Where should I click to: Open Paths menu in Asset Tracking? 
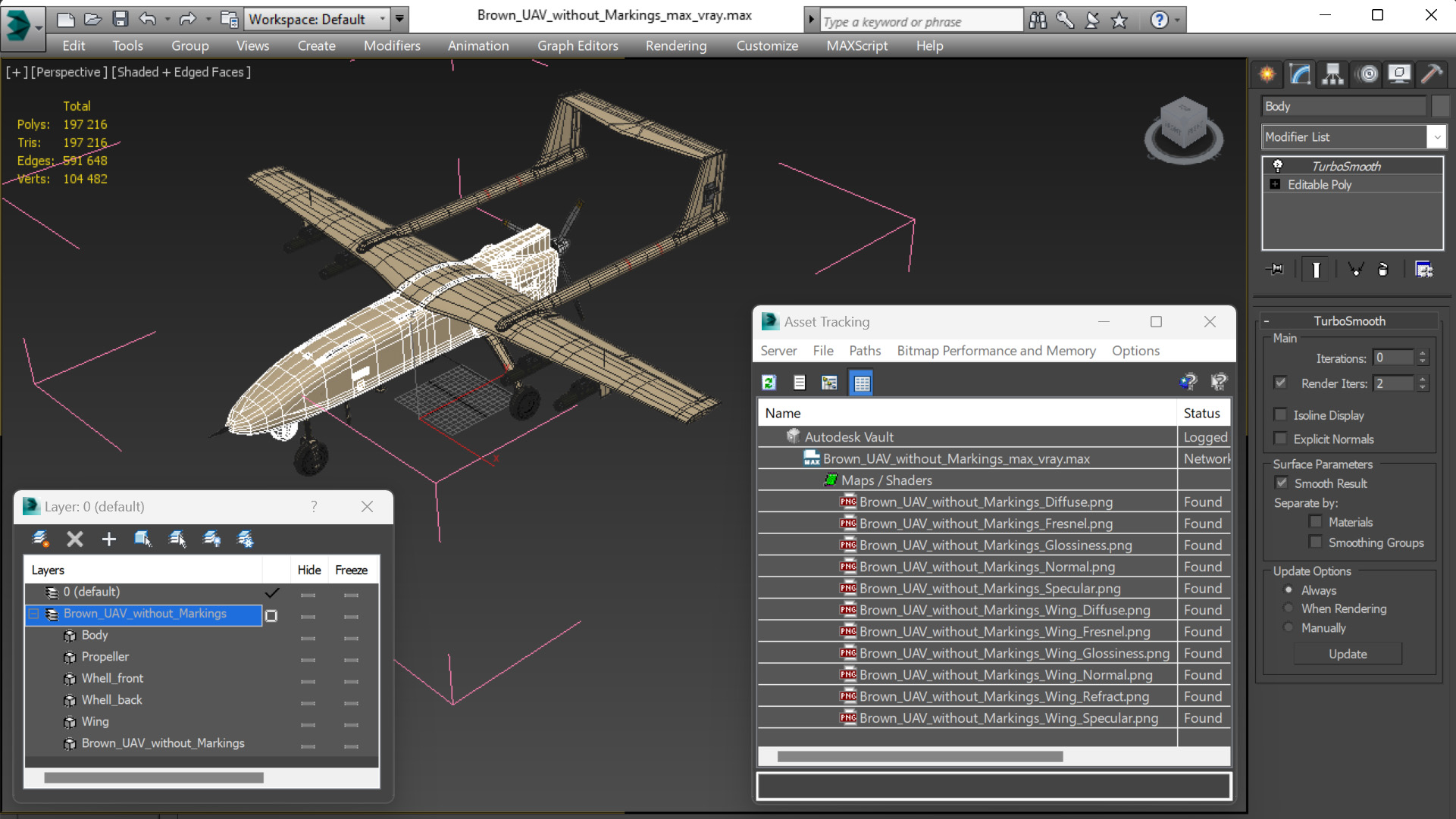tap(865, 351)
